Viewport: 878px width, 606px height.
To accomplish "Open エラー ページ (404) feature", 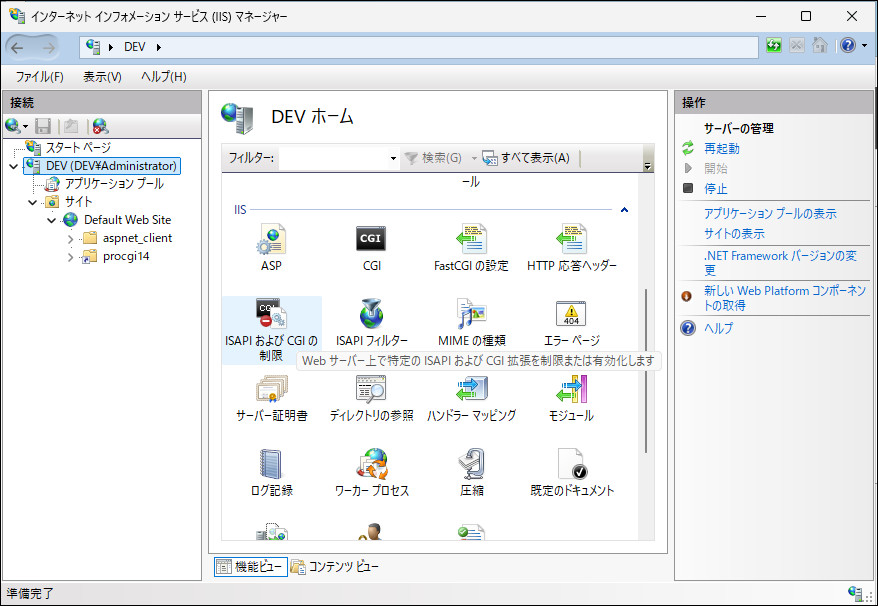I will tap(571, 322).
